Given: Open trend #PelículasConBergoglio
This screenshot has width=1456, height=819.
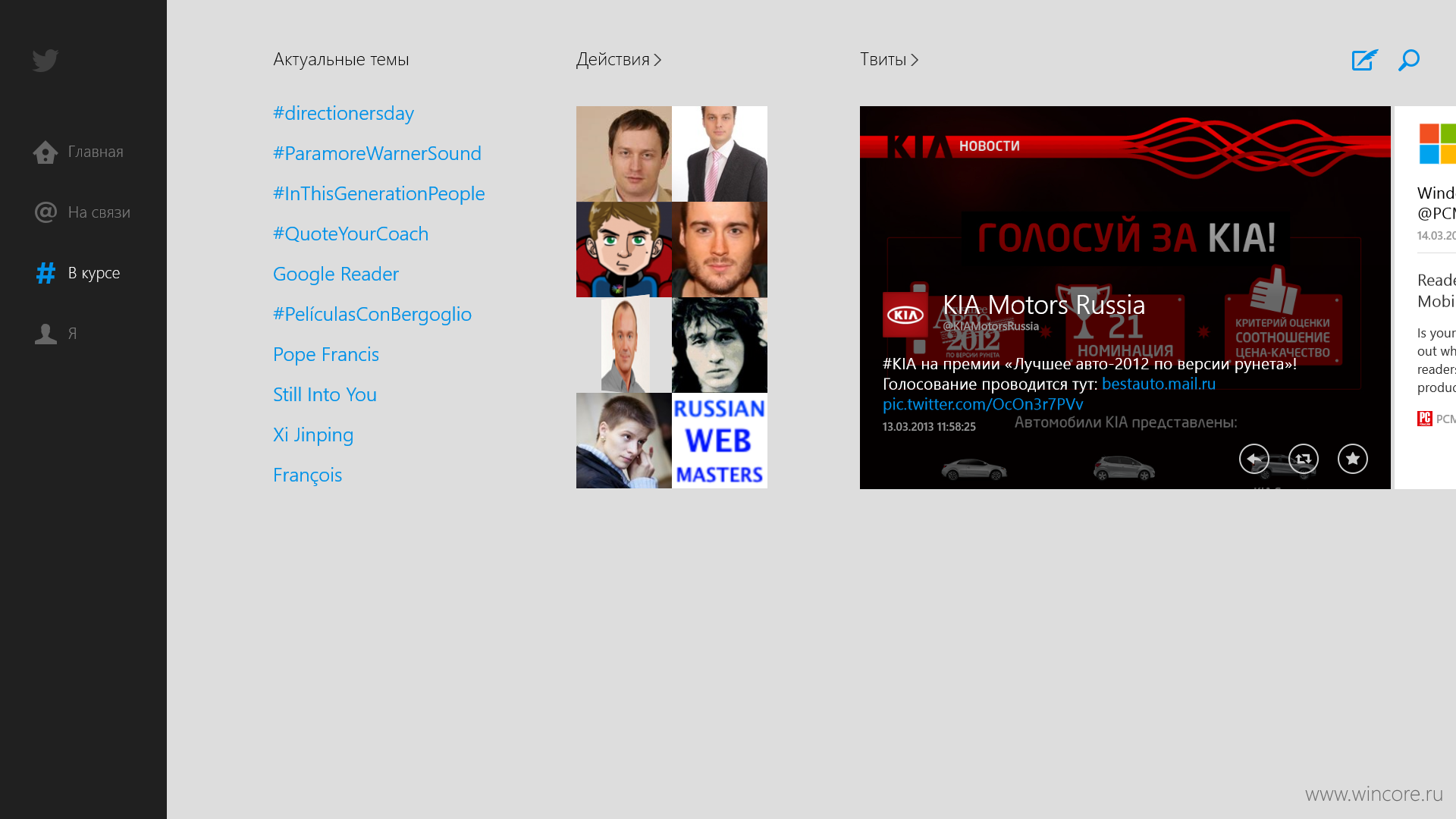Looking at the screenshot, I should coord(372,314).
